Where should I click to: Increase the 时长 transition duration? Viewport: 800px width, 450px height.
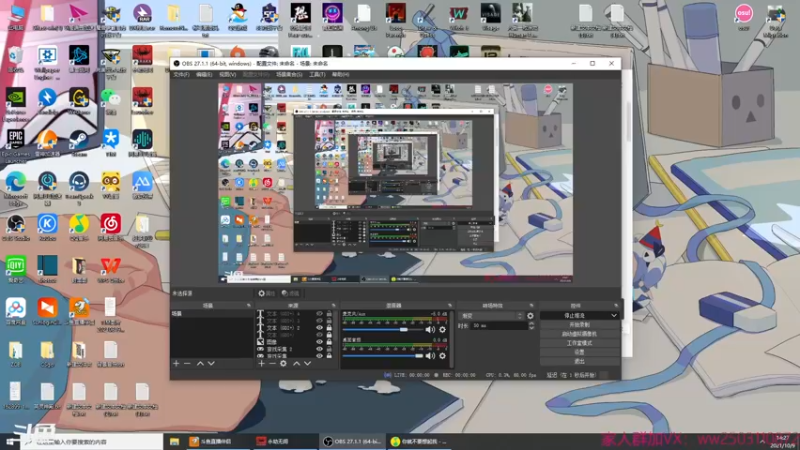point(531,323)
